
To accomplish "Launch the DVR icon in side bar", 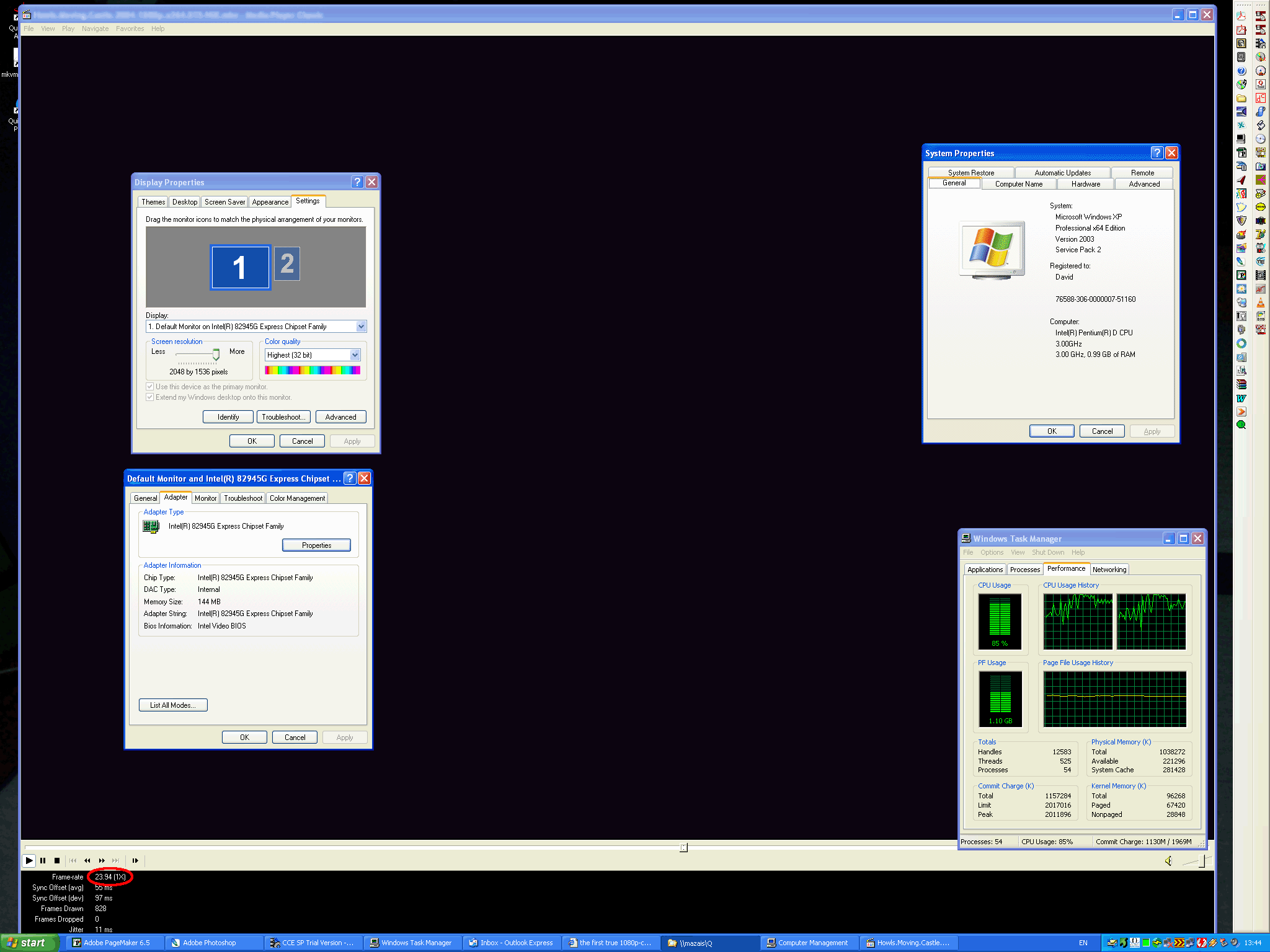I will click(x=1261, y=316).
